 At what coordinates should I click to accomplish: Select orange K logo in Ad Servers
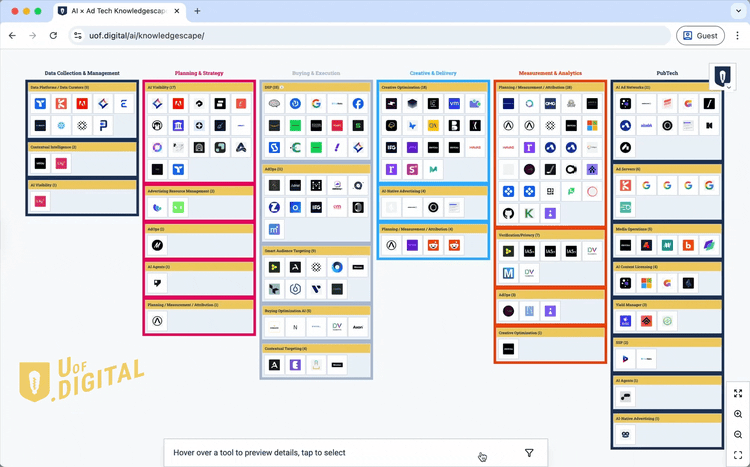coord(625,185)
